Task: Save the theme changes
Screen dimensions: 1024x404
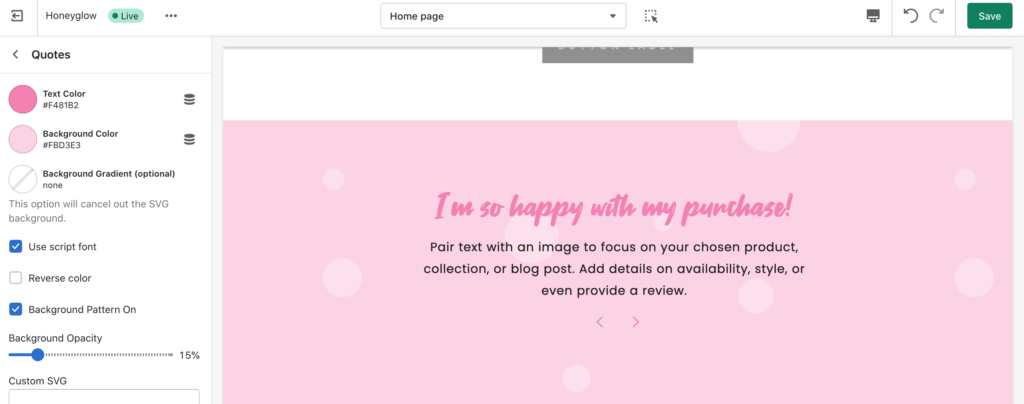Action: 989,16
